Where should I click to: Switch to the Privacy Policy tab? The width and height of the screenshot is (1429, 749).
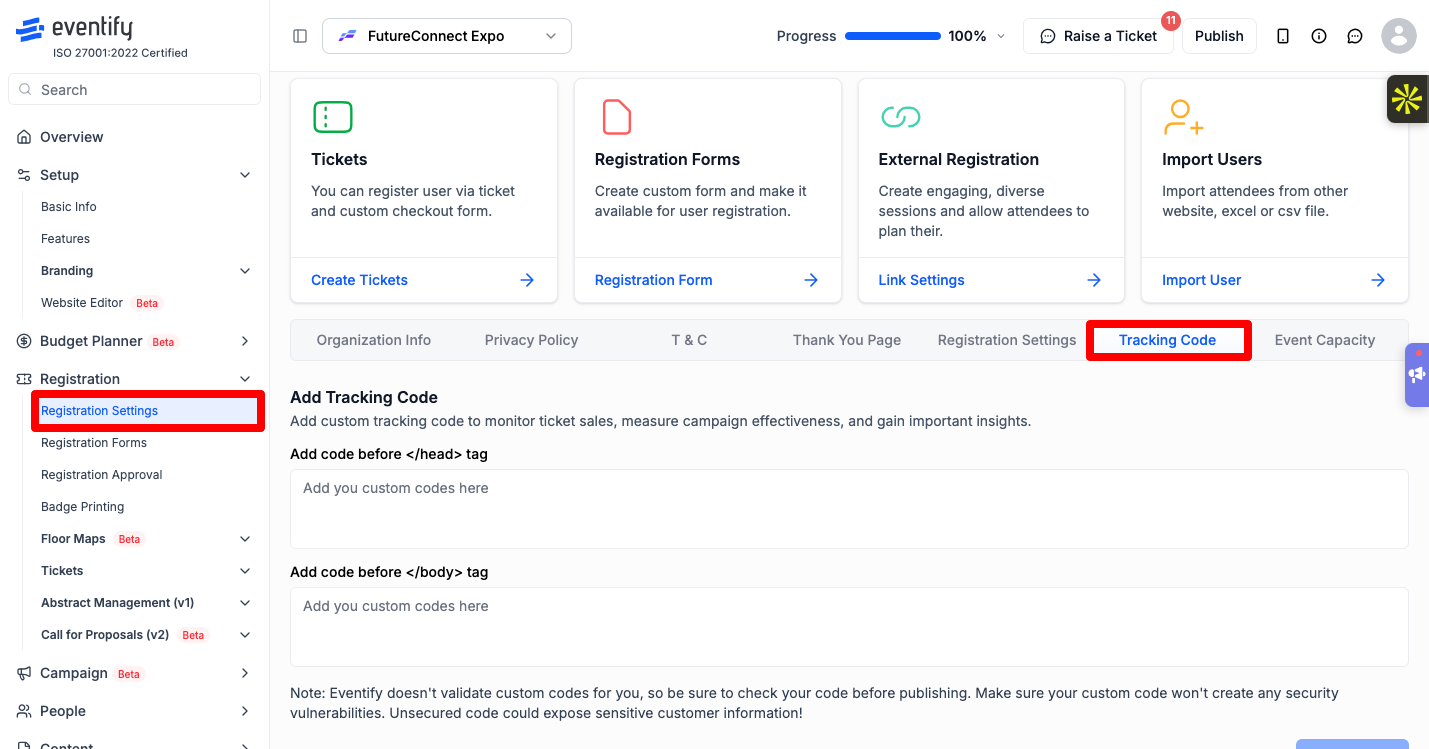tap(531, 340)
